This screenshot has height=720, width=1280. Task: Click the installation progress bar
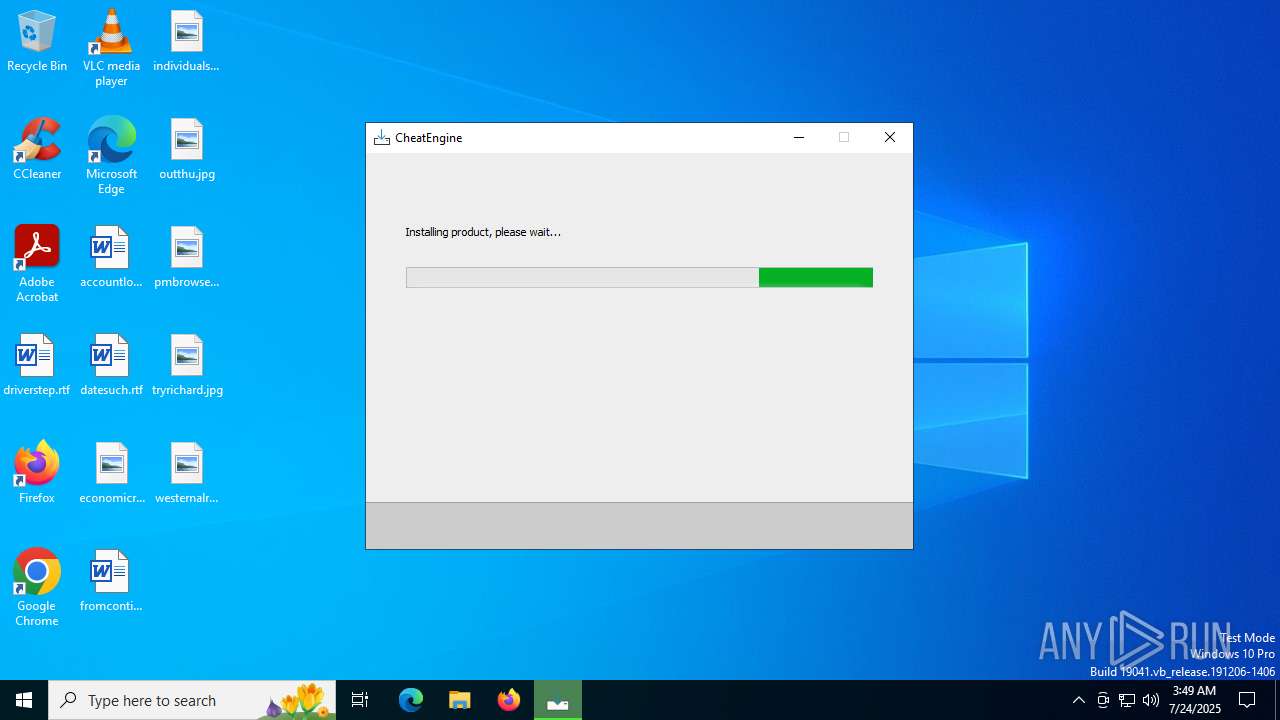tap(639, 277)
